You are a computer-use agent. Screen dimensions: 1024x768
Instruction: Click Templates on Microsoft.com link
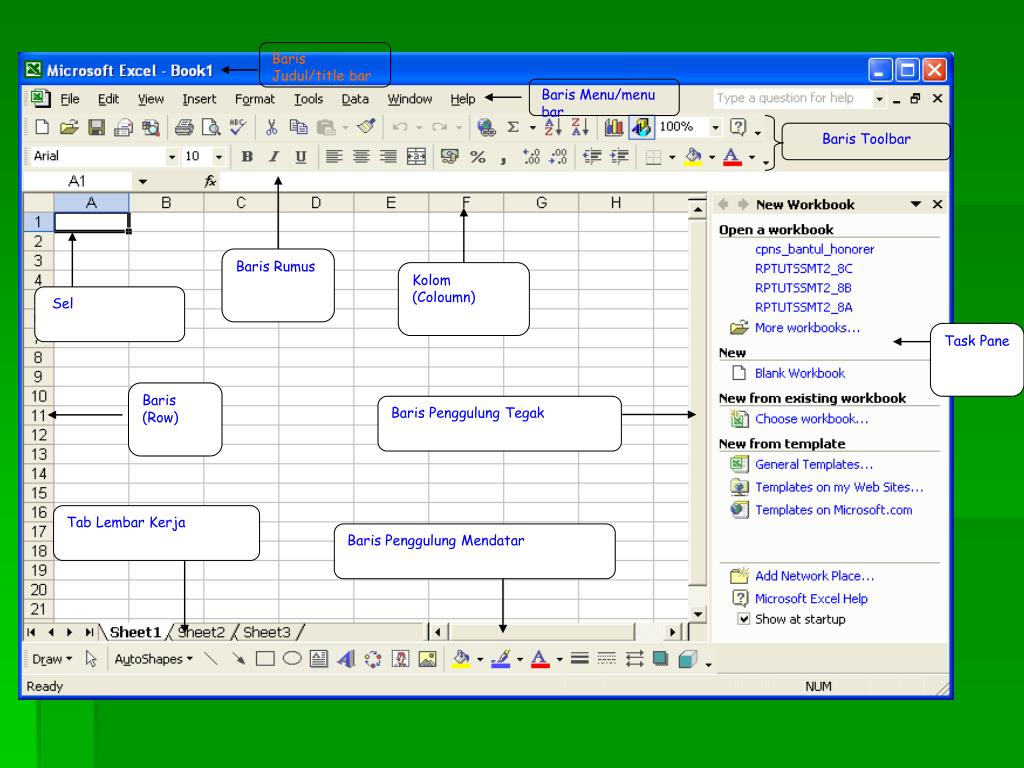(x=833, y=510)
